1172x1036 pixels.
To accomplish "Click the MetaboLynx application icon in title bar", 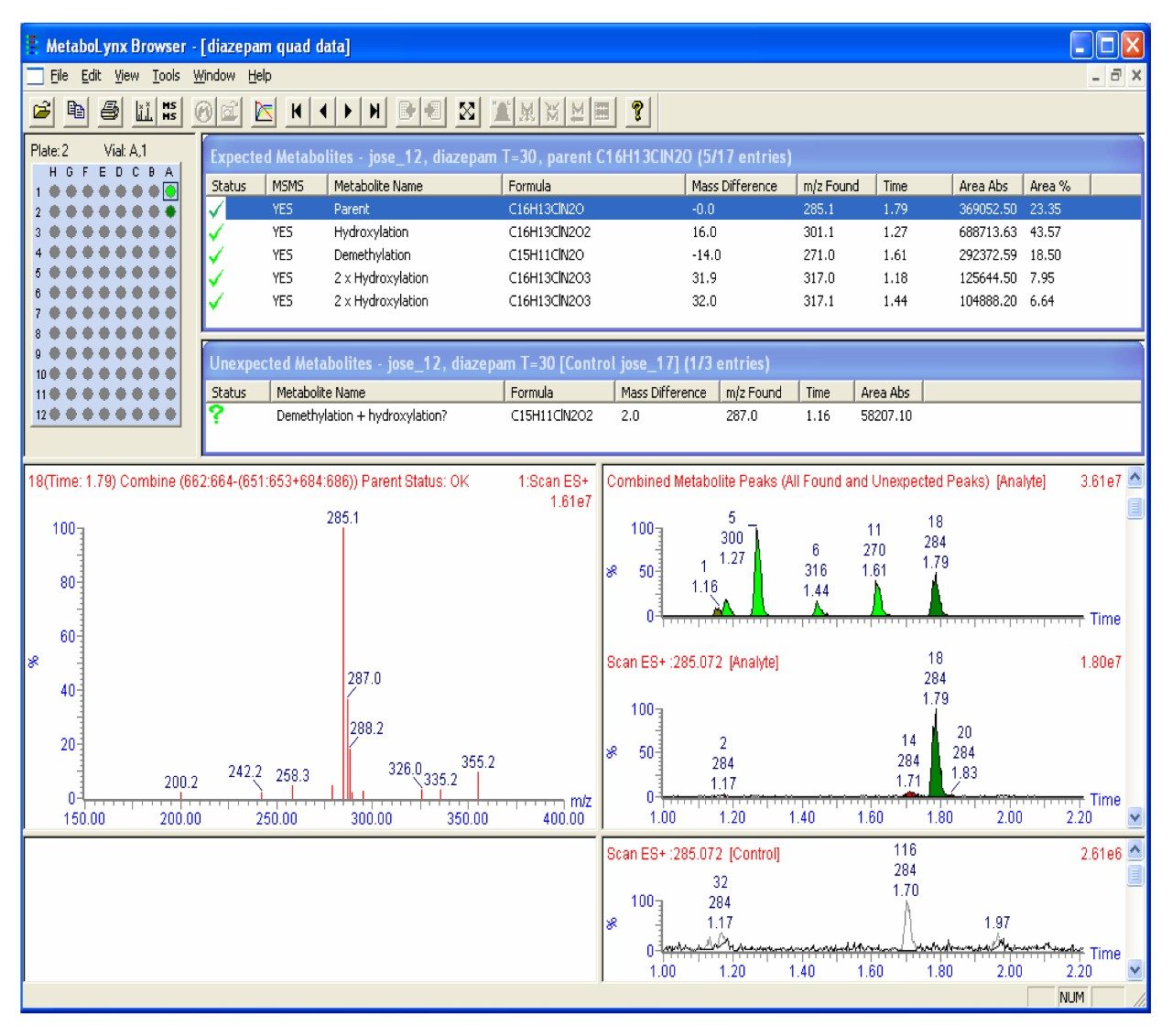I will (x=33, y=45).
